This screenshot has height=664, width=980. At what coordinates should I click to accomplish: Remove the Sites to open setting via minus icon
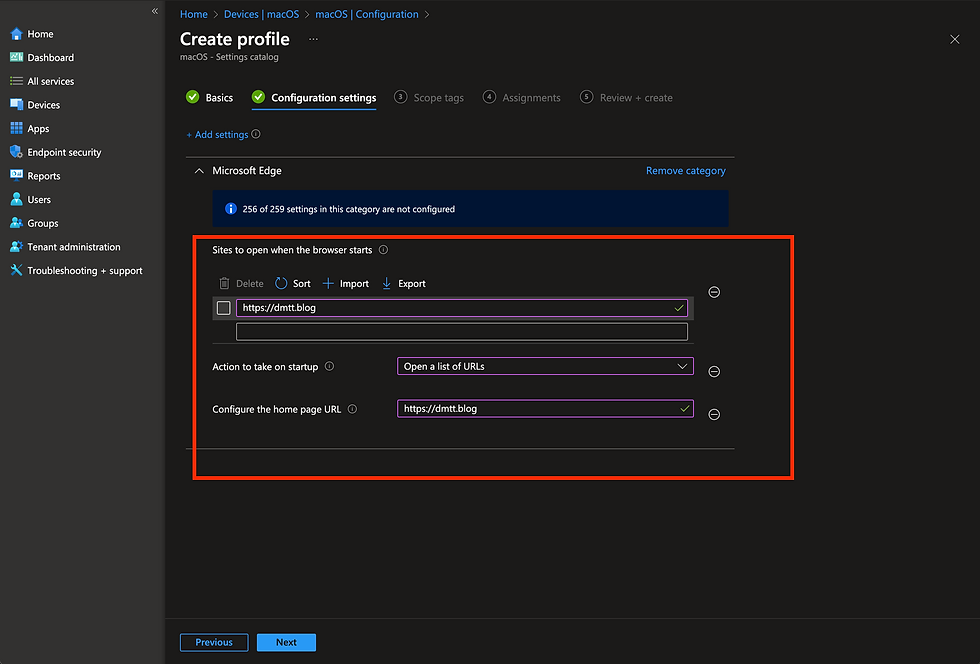tap(714, 292)
